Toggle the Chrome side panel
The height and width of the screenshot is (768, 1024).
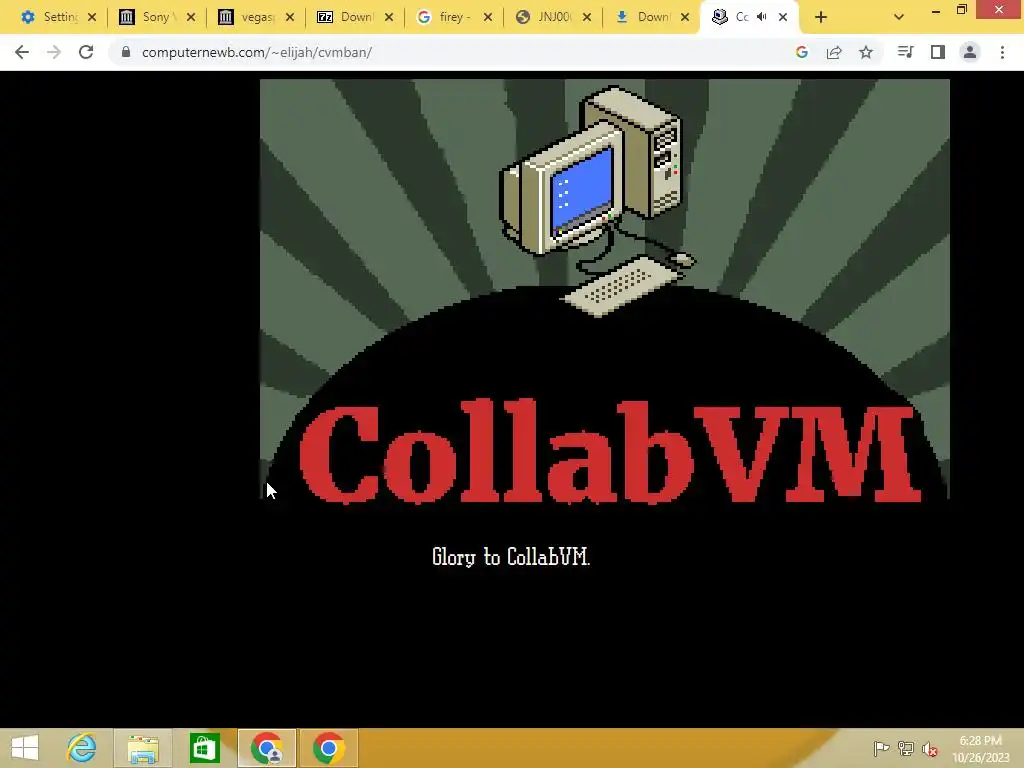(x=938, y=52)
